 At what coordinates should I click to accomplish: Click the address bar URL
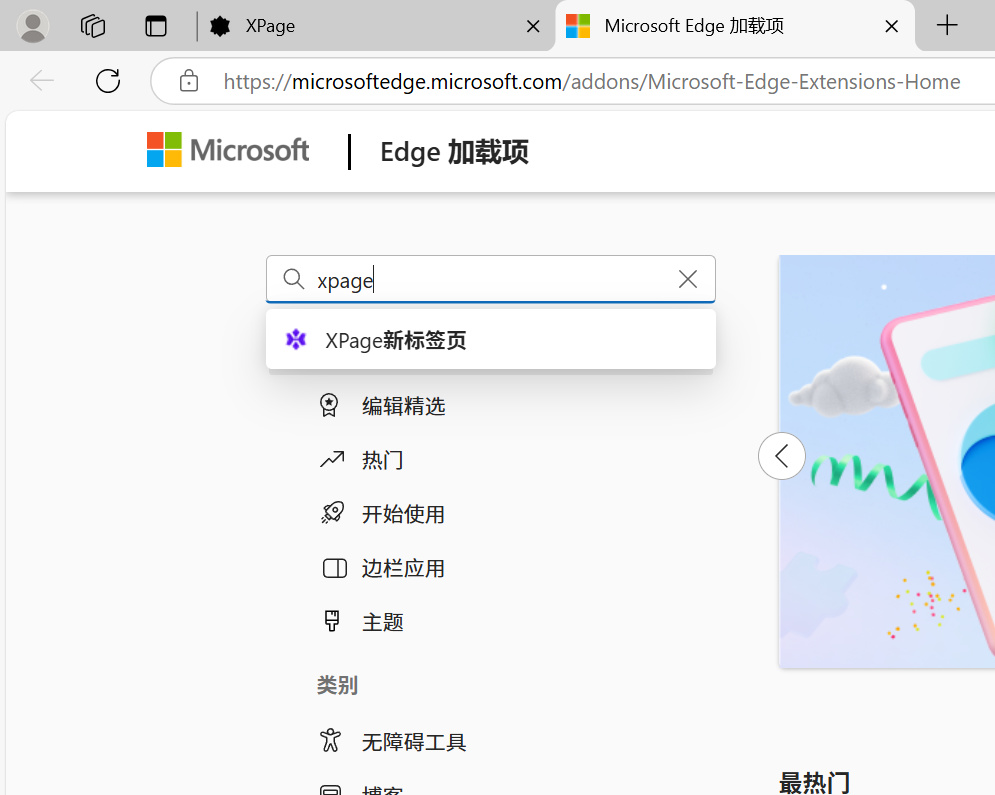[590, 81]
